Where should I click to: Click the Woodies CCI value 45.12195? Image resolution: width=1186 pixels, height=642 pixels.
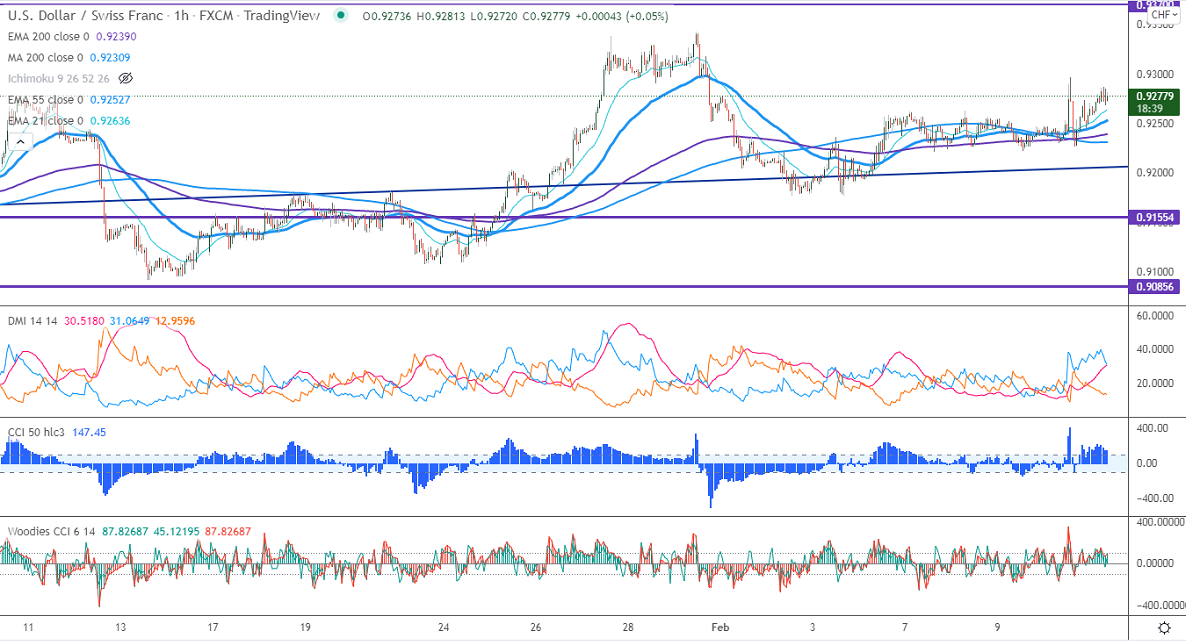pos(176,532)
